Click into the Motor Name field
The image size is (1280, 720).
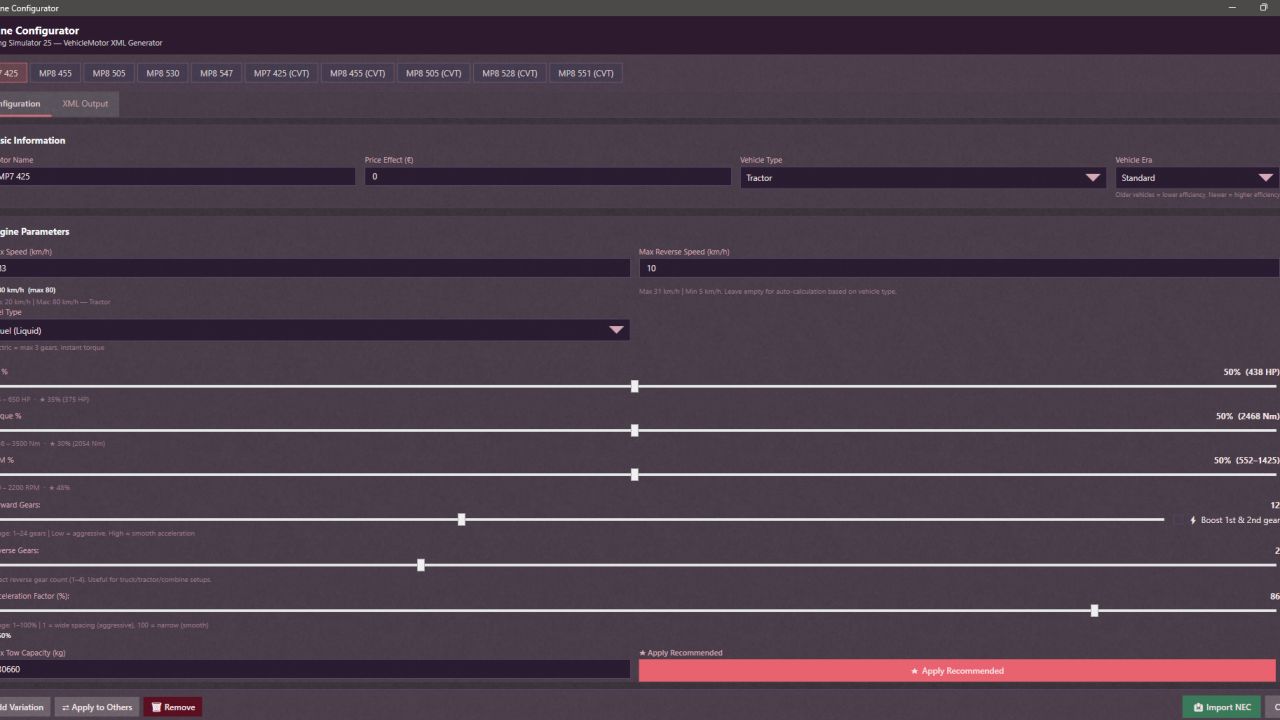177,176
